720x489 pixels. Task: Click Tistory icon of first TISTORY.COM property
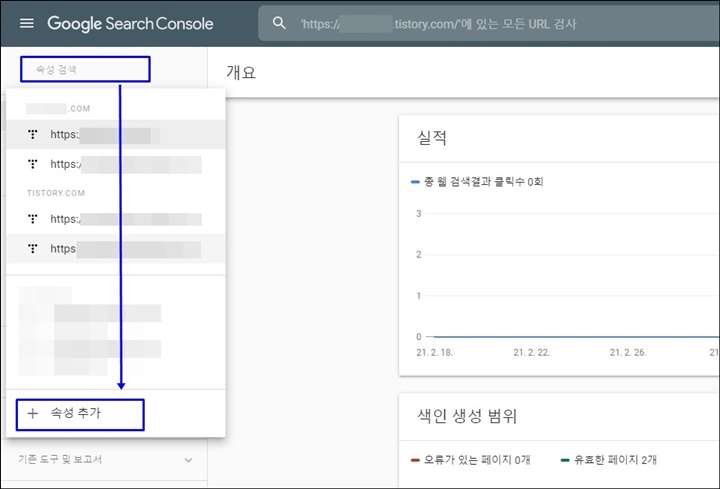tap(33, 219)
